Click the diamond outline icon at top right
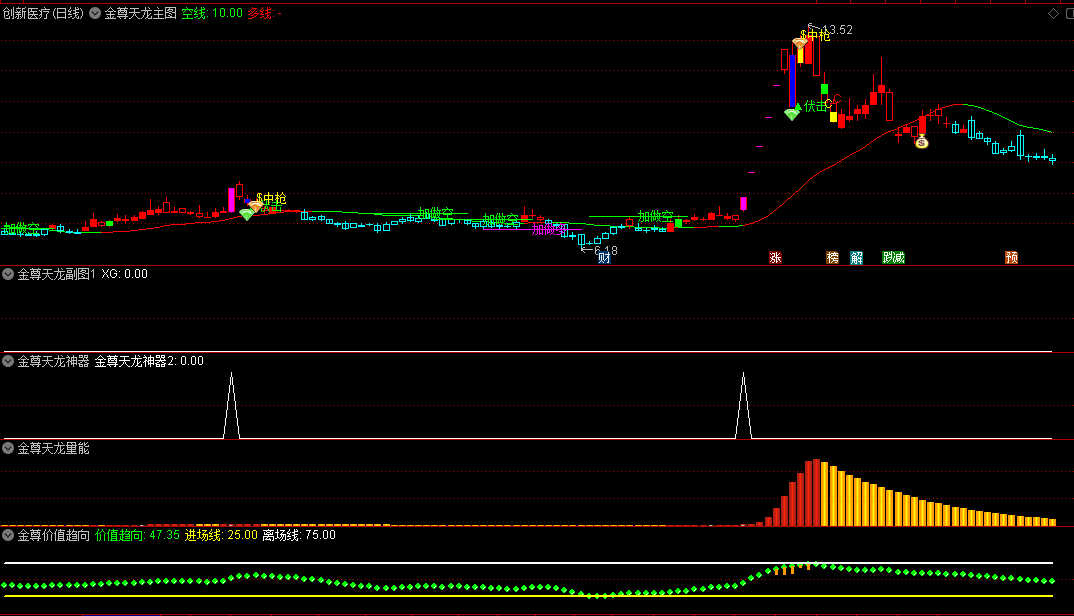This screenshot has height=616, width=1074. (1053, 13)
